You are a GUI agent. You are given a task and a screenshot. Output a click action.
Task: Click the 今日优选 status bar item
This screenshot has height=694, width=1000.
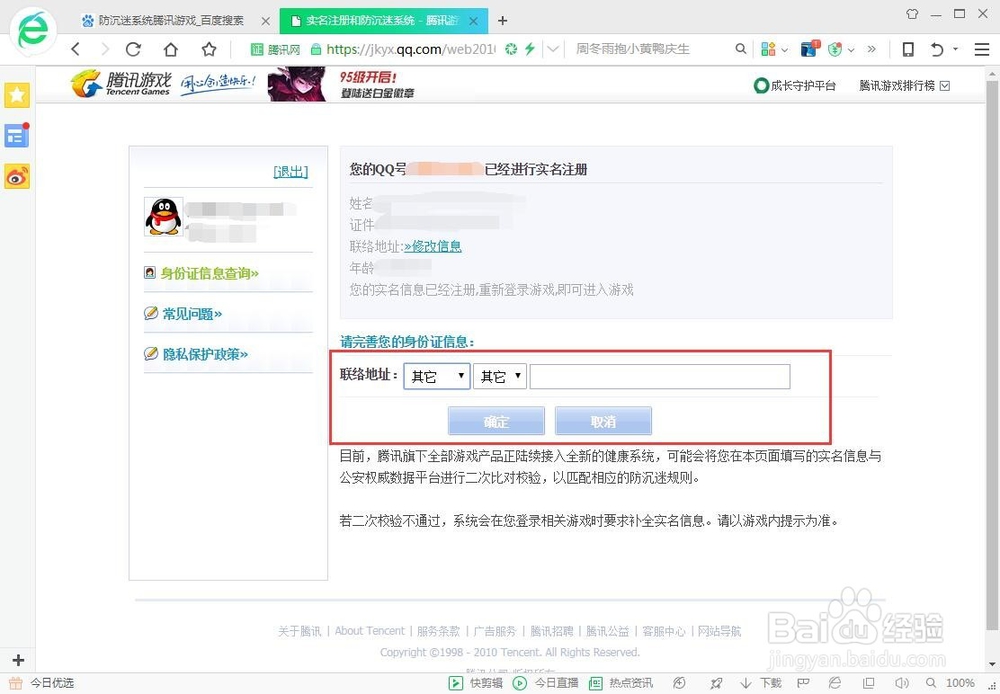click(x=42, y=683)
